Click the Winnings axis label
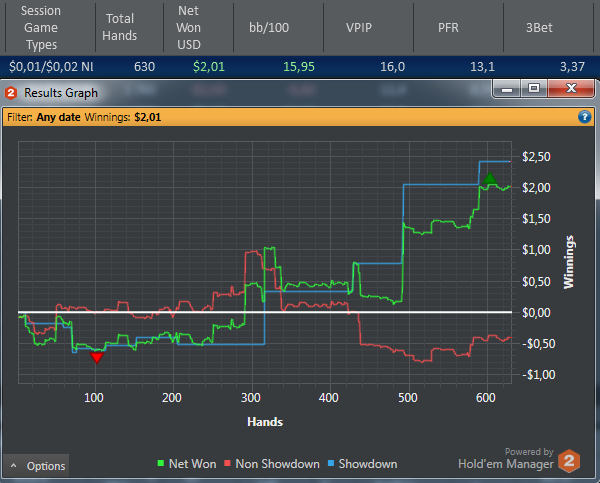 pyautogui.click(x=569, y=262)
